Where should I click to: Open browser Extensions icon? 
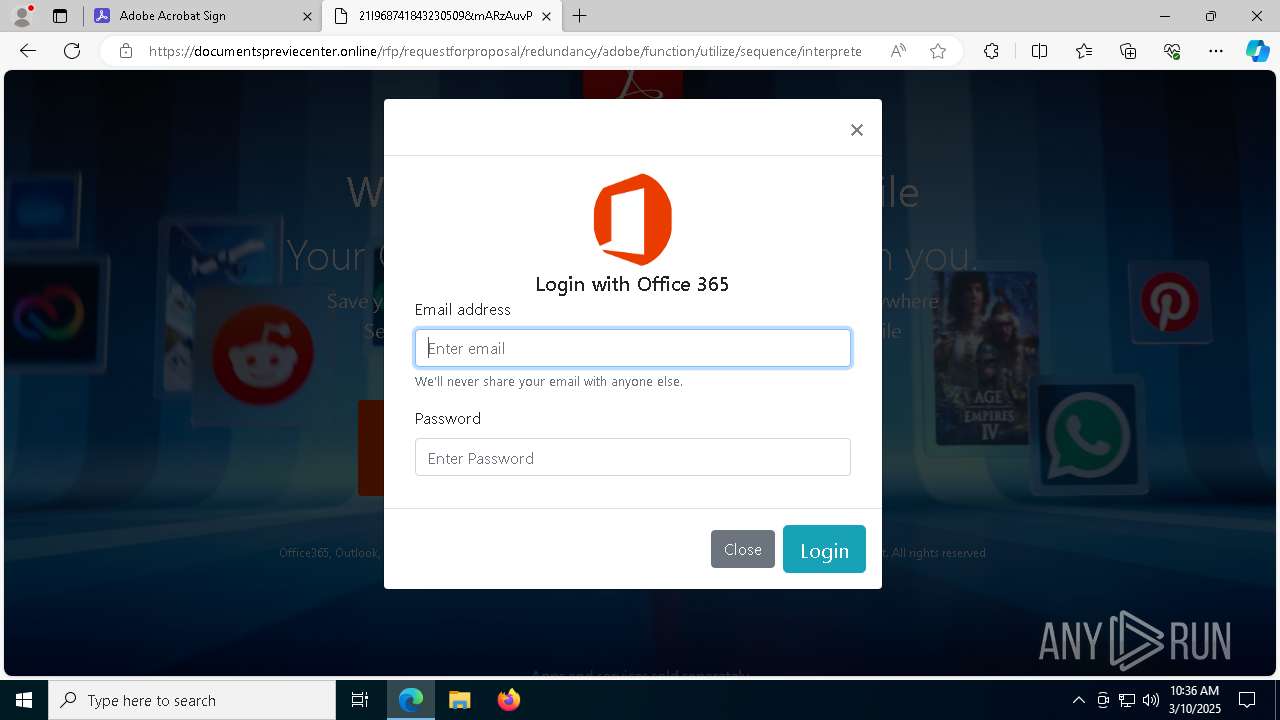click(991, 51)
